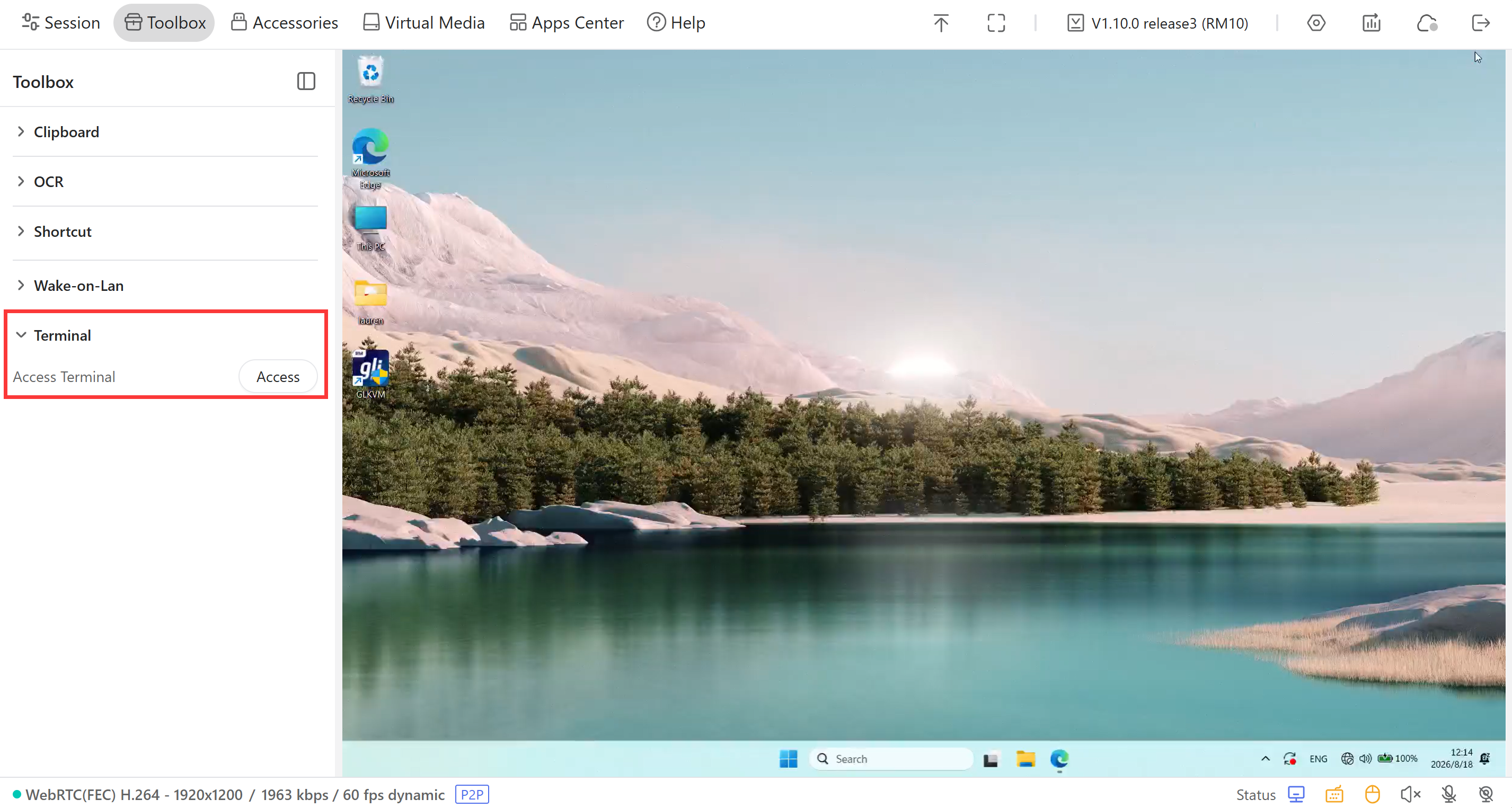This screenshot has width=1512, height=808.
Task: Select the GLKVM desktop shortcut
Action: point(370,375)
